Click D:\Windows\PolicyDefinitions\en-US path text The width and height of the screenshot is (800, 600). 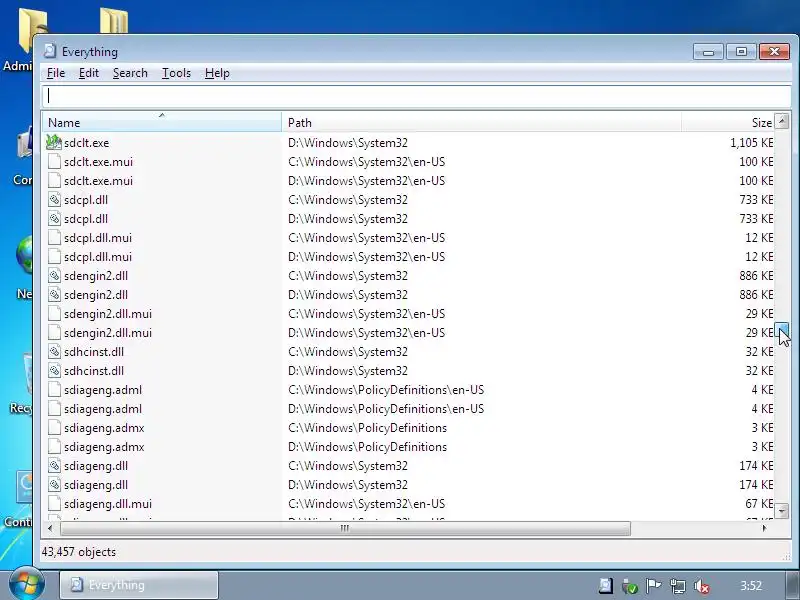[386, 409]
